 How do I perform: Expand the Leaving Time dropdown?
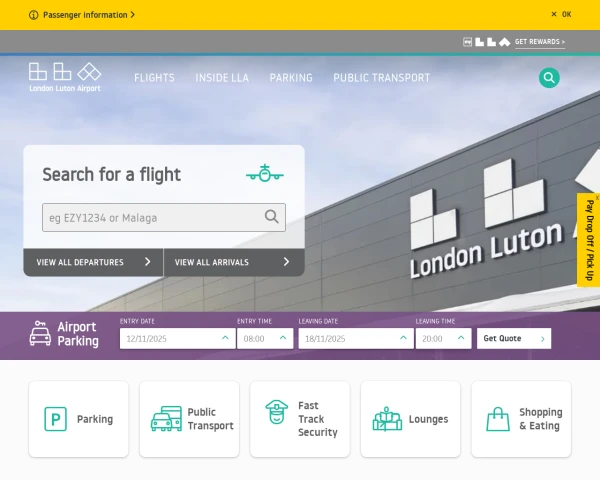(x=443, y=338)
